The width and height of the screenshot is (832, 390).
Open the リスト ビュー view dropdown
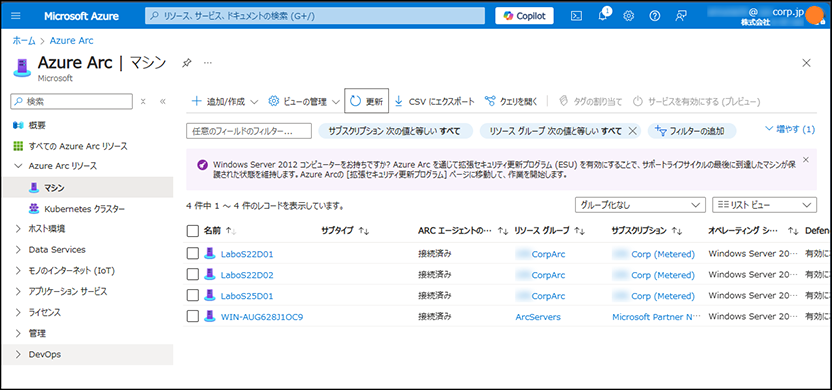764,205
